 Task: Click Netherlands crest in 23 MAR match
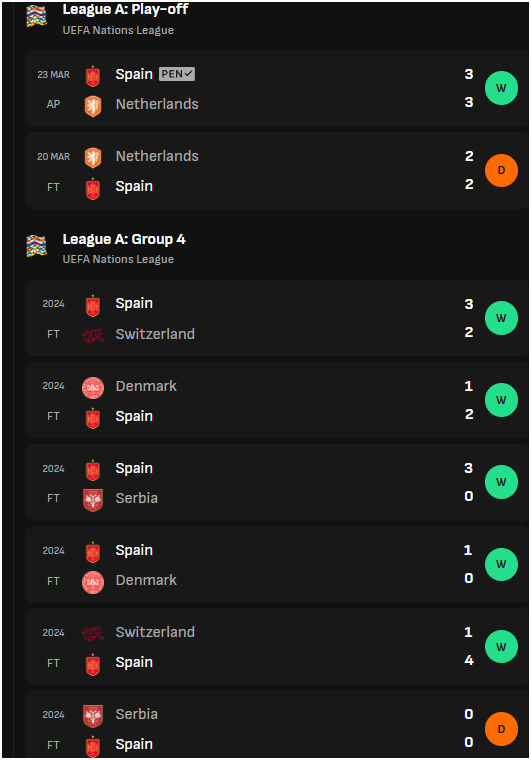pos(93,105)
